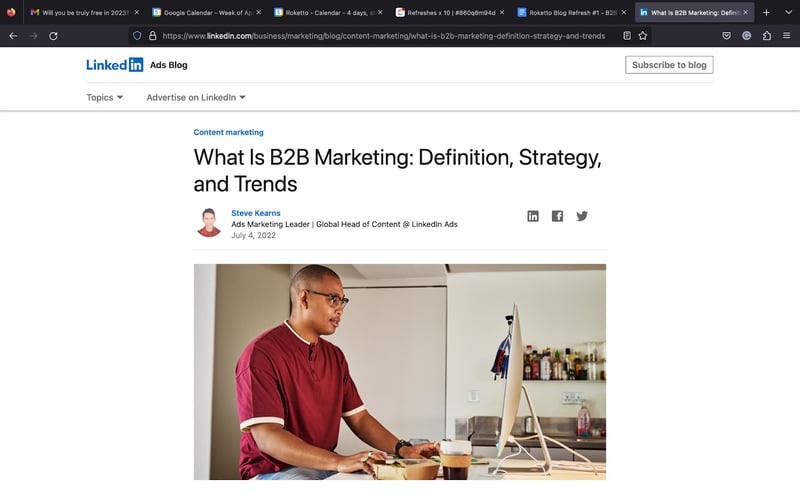The width and height of the screenshot is (800, 500).
Task: Open the Content marketing category link
Action: [228, 132]
